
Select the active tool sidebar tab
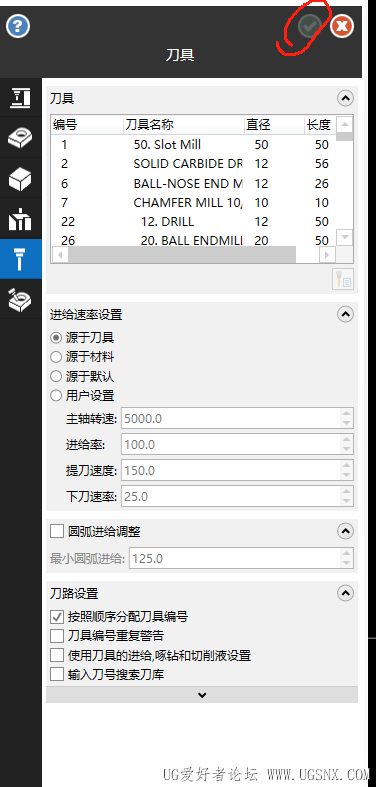coord(21,259)
